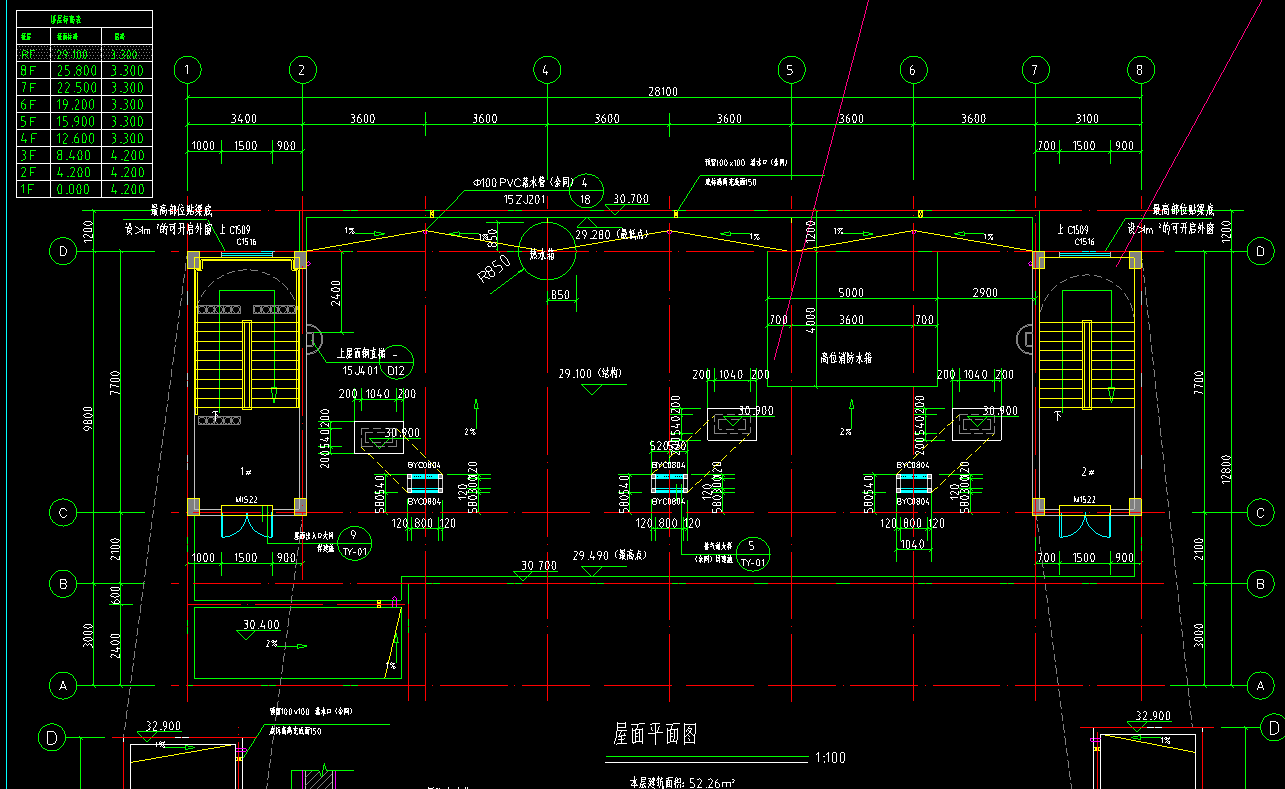Click the TY-01 detail callout numbered 9
This screenshot has height=789, width=1285.
pyautogui.click(x=354, y=543)
